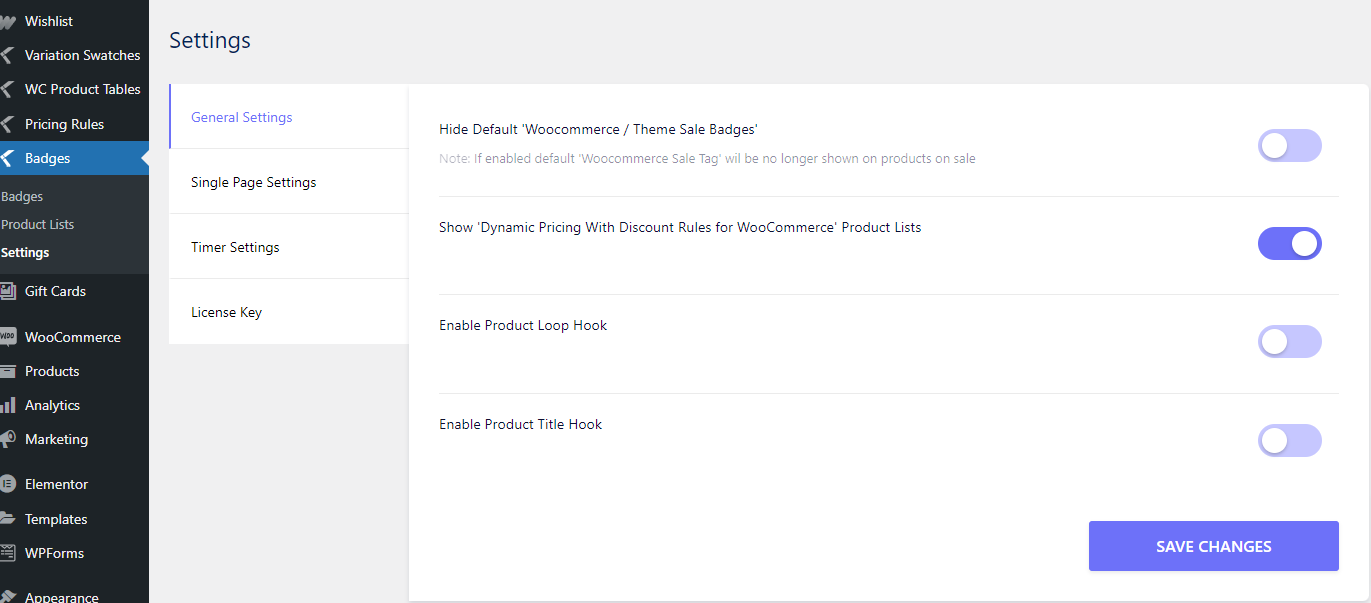
Task: Go to Products menu link
Action: click(52, 371)
